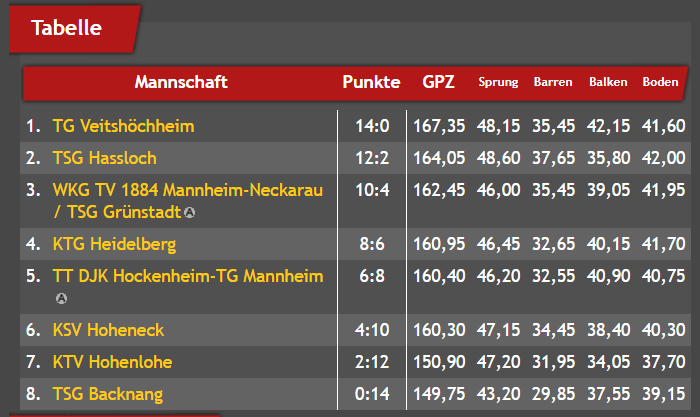This screenshot has height=417, width=700.
Task: Click the Boden column header
Action: coord(660,82)
